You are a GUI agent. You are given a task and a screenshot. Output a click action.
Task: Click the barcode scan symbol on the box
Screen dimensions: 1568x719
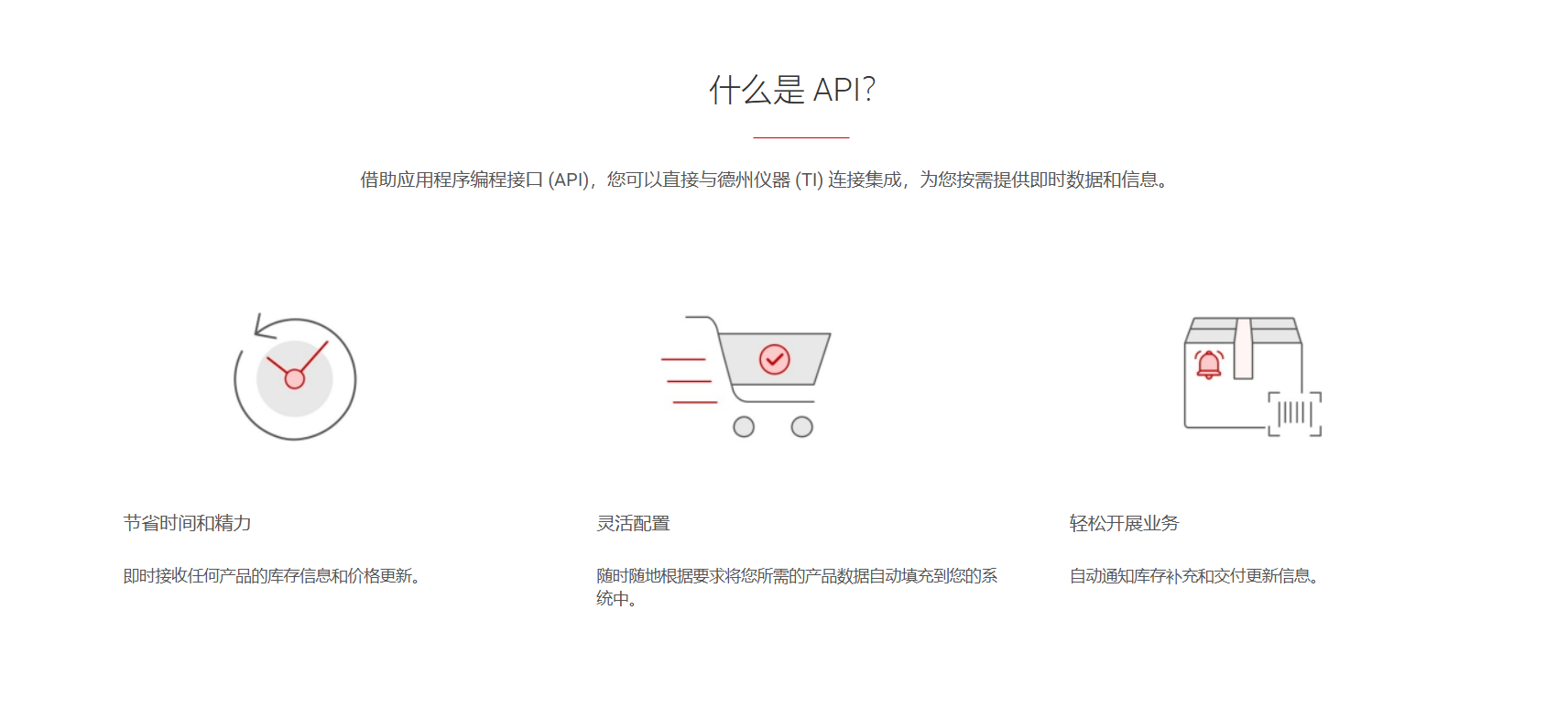click(1295, 414)
